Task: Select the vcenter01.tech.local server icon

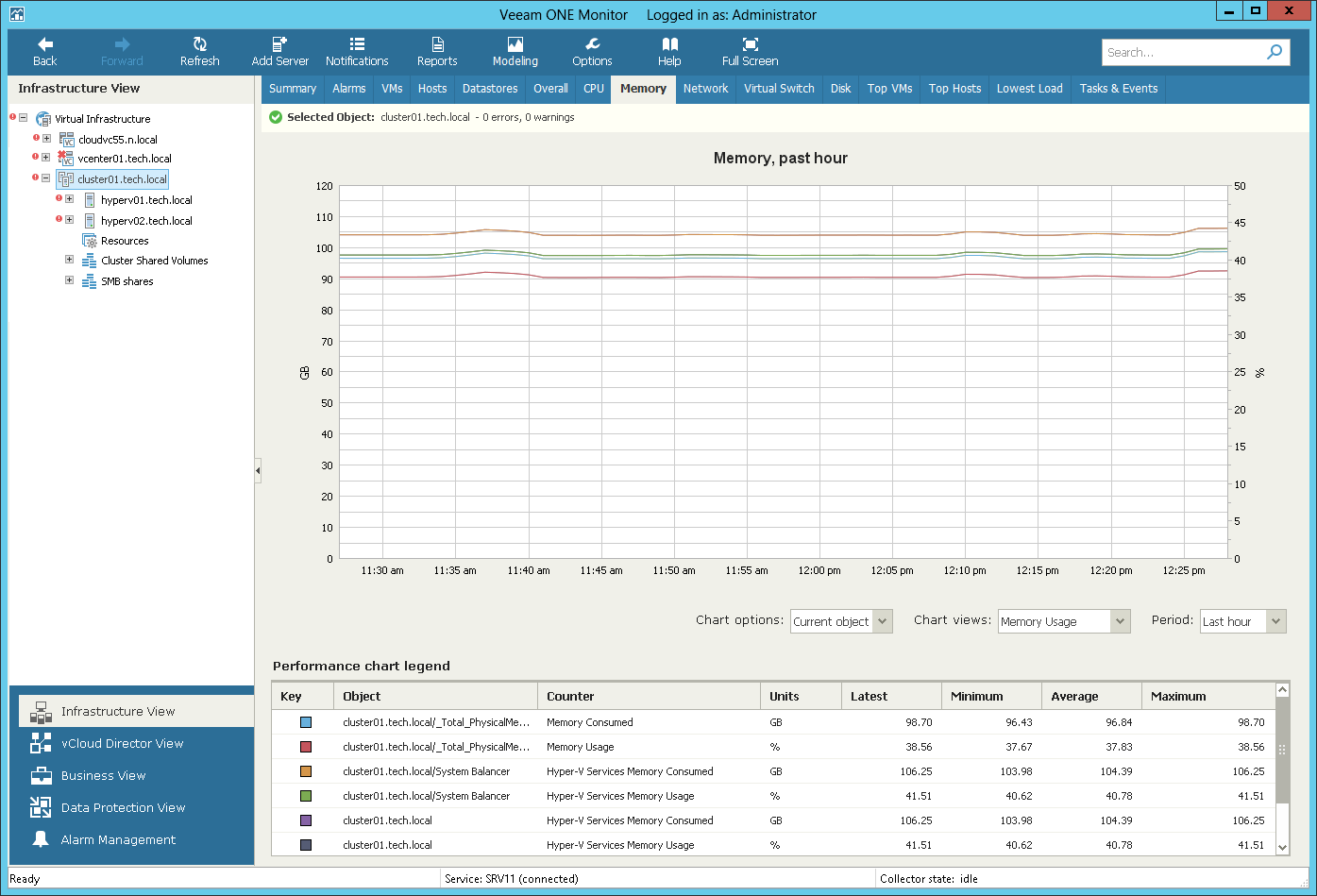Action: (x=66, y=159)
